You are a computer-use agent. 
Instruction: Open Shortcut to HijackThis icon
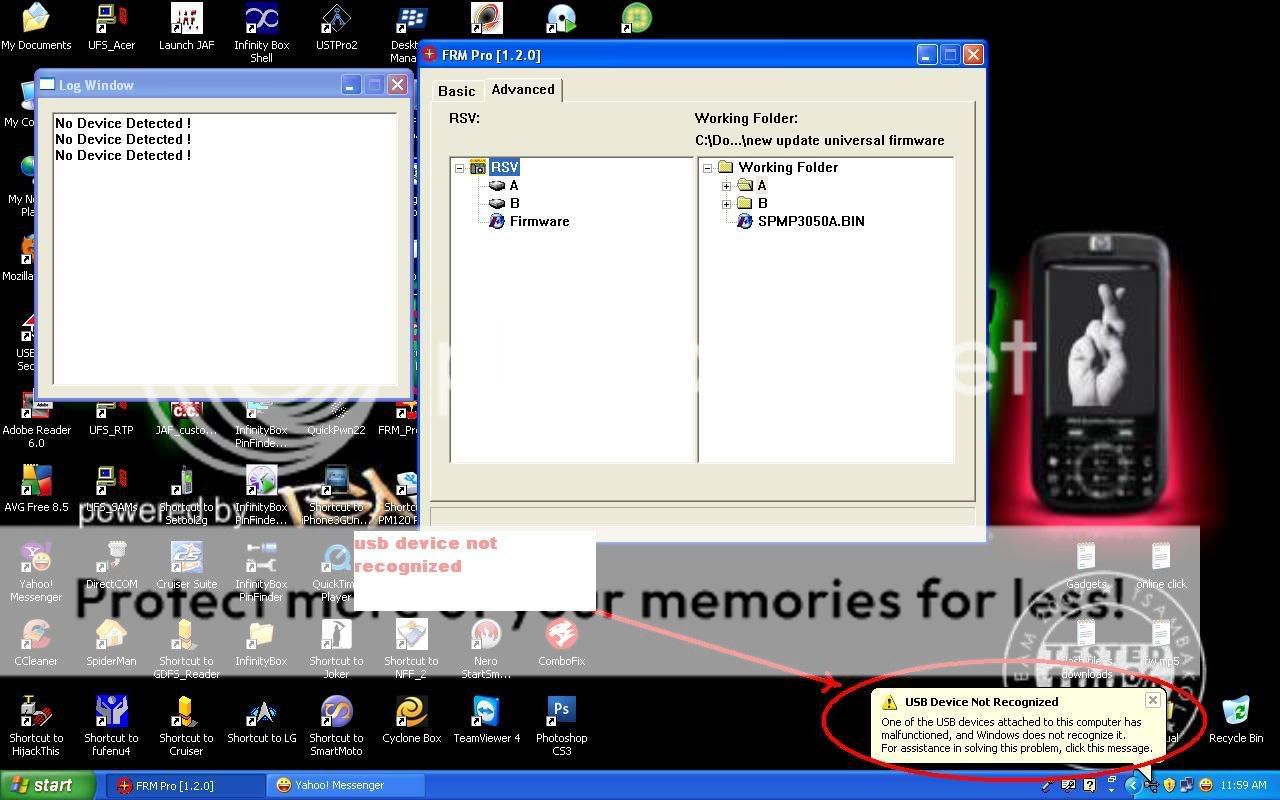[x=36, y=727]
